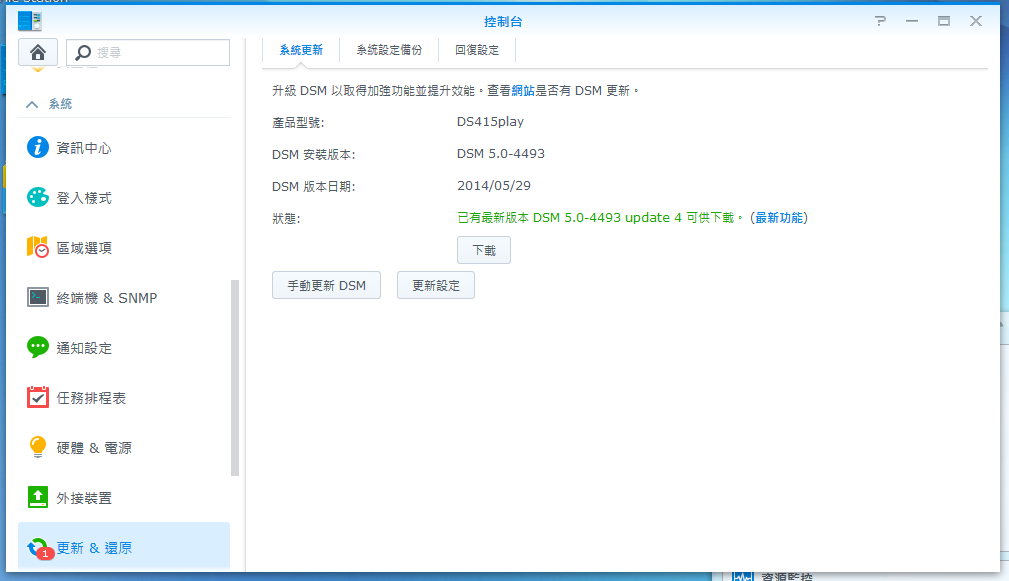1009x581 pixels.
Task: Open the 最新功能 link
Action: 779,217
